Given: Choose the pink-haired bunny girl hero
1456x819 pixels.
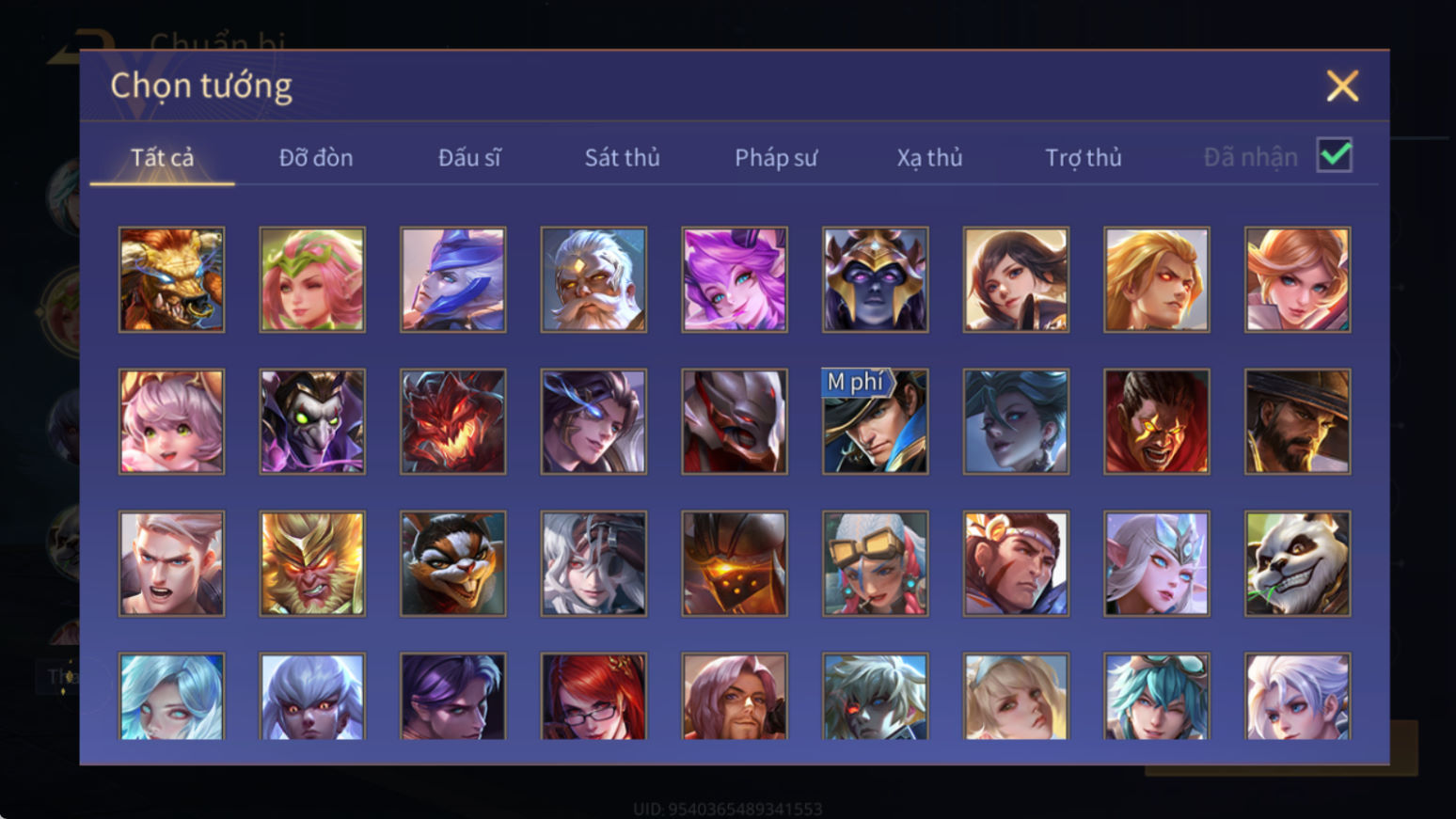Looking at the screenshot, I should 171,421.
